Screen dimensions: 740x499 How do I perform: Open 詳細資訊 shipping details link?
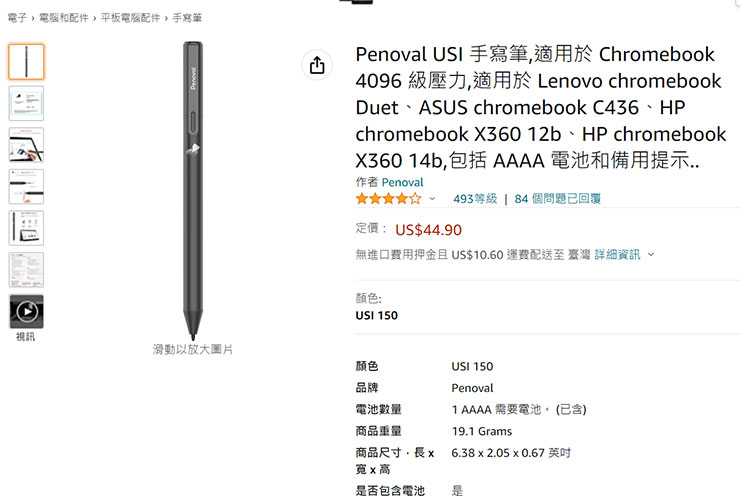[617, 255]
